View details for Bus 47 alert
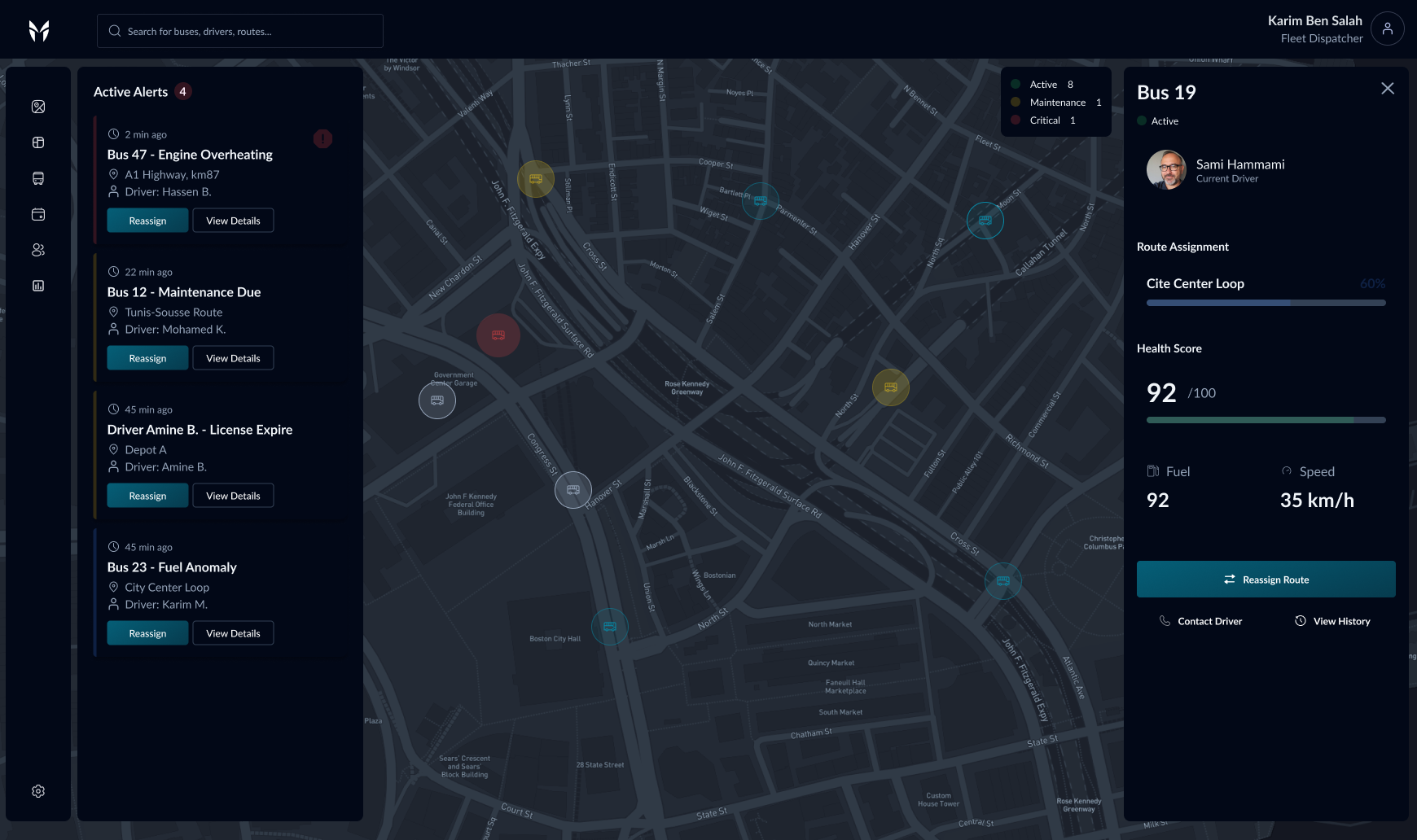This screenshot has width=1417, height=840. (233, 221)
